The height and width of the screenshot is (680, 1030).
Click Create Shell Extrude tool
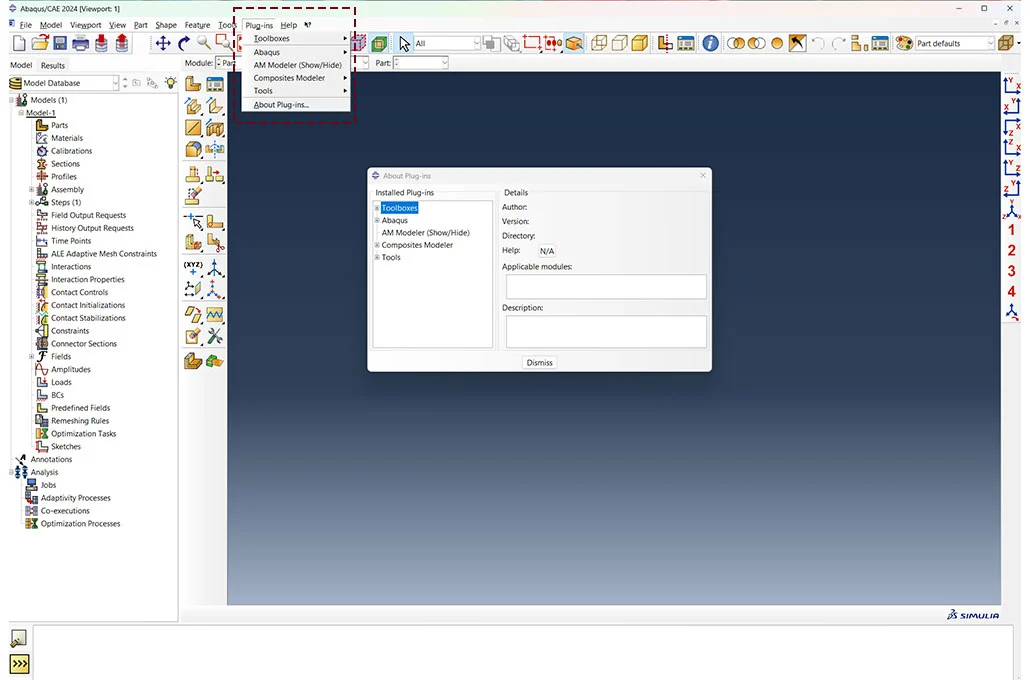pos(215,106)
